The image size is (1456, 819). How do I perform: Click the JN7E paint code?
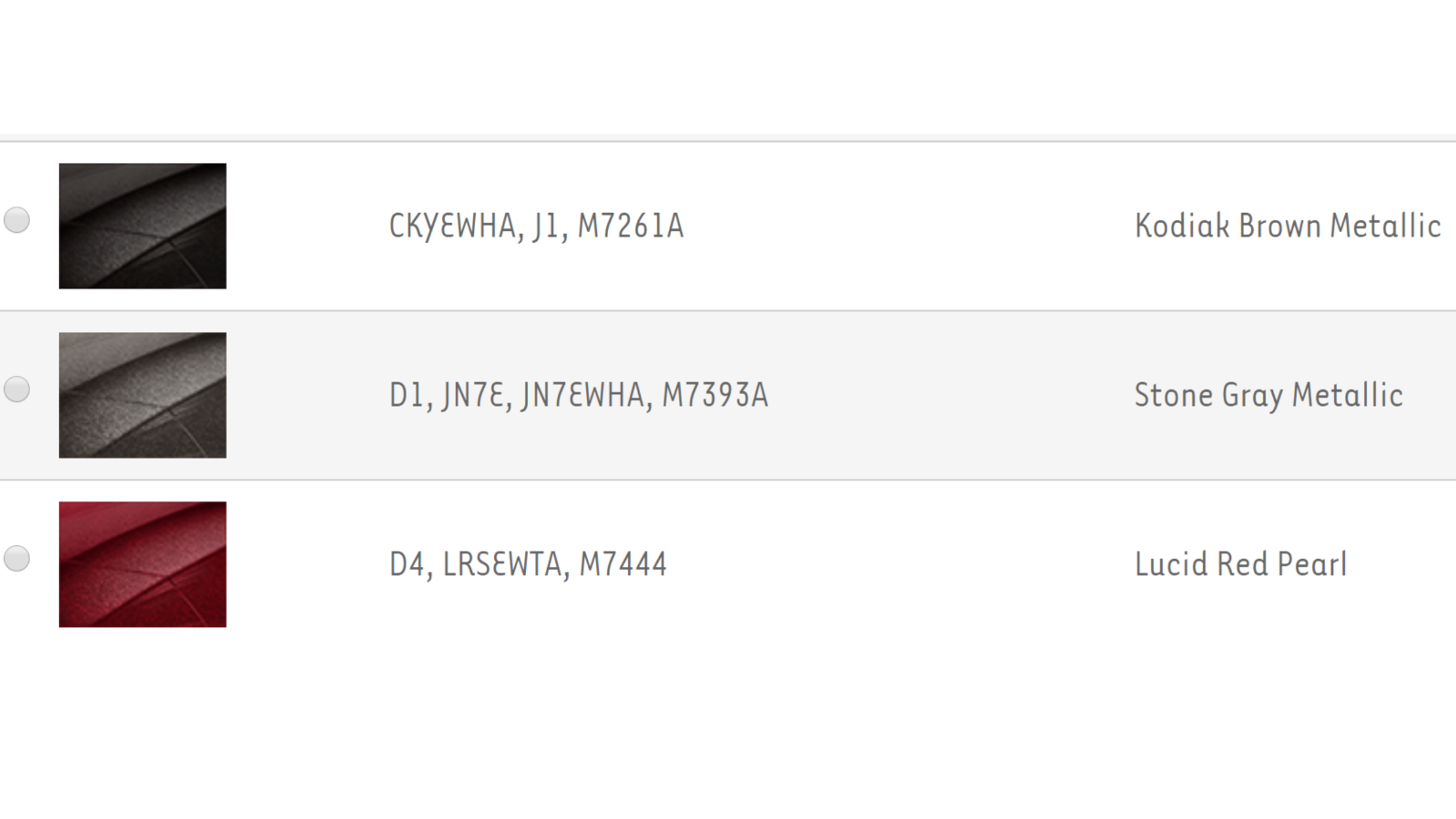tap(473, 395)
